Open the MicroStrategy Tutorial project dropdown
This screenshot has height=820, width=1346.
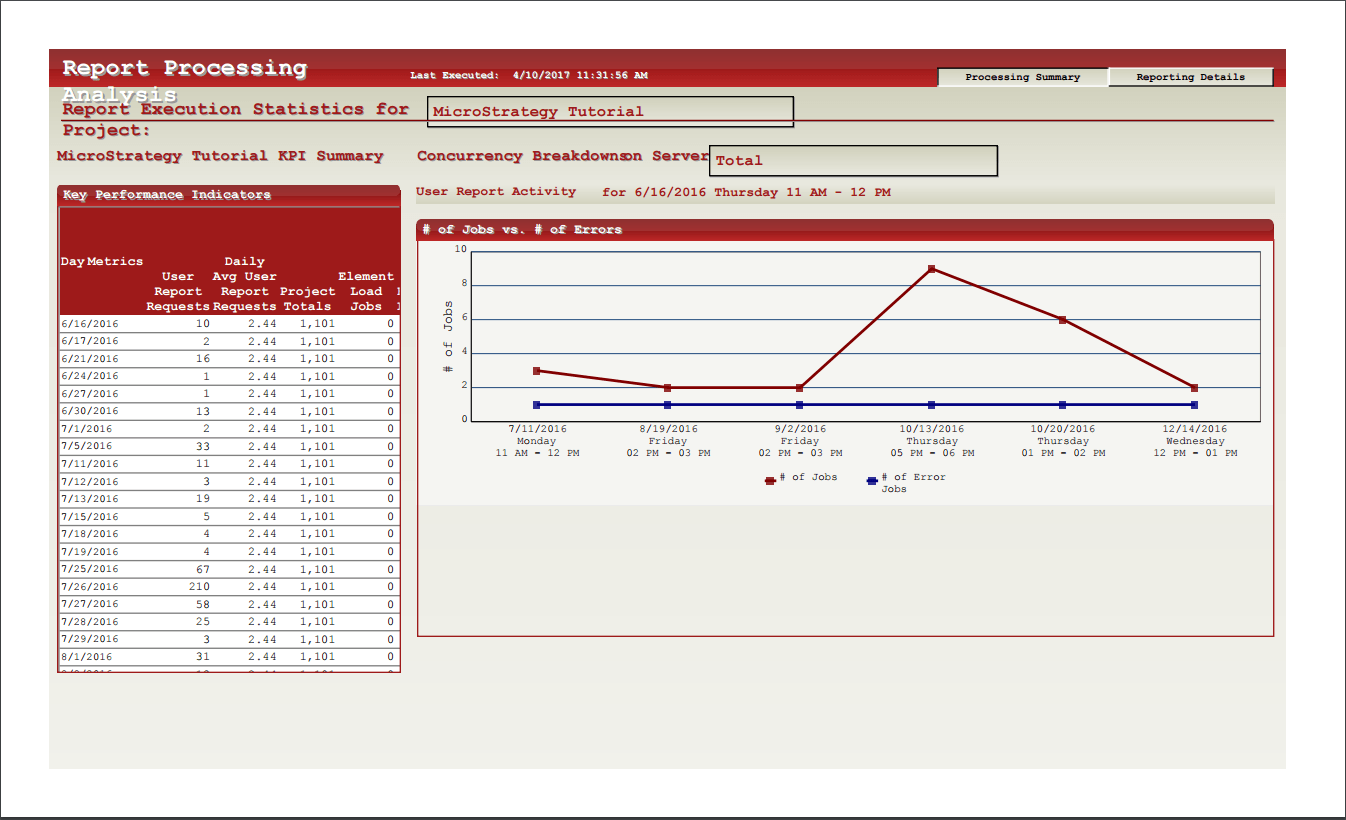610,112
